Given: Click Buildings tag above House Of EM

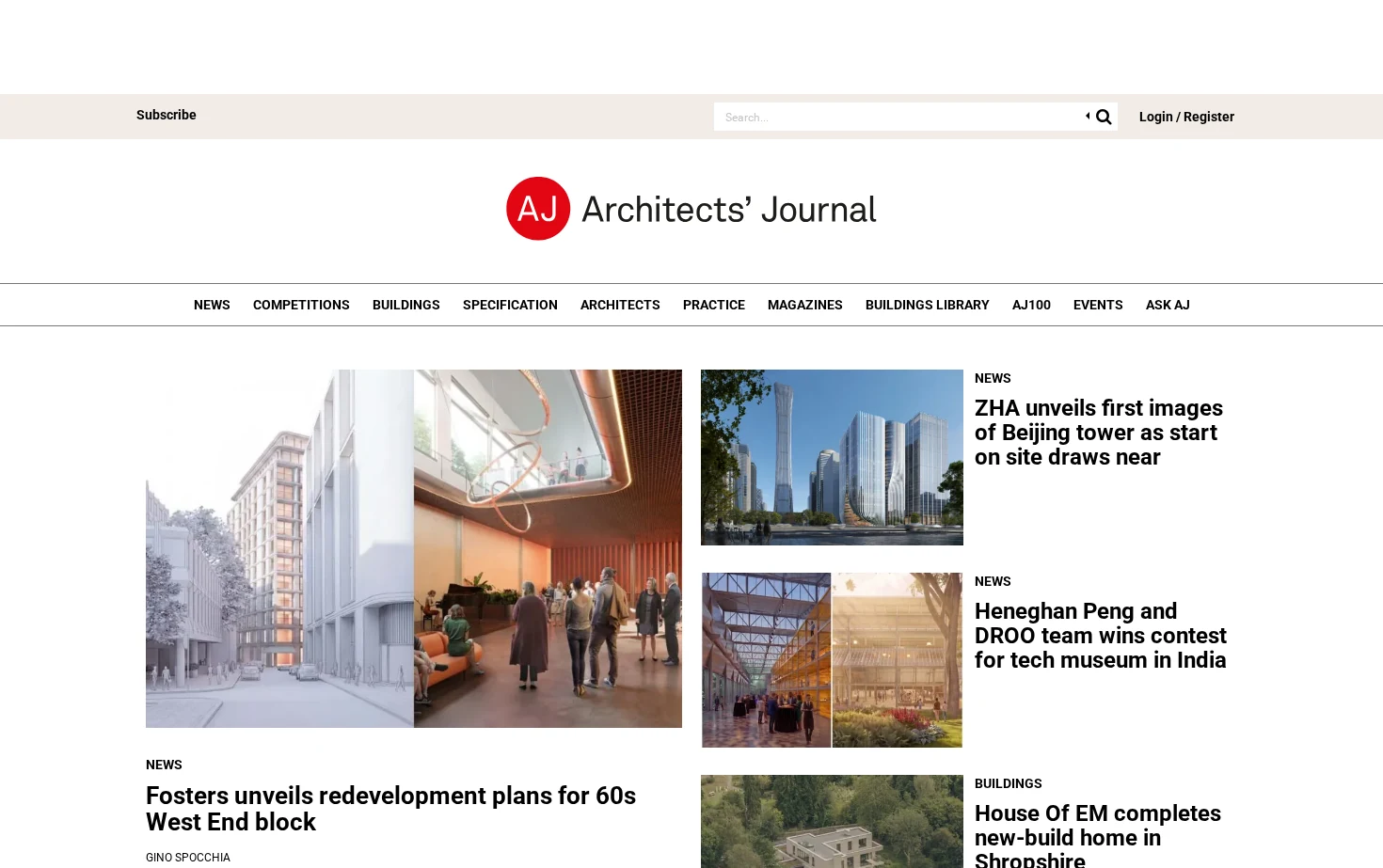Looking at the screenshot, I should (1009, 783).
